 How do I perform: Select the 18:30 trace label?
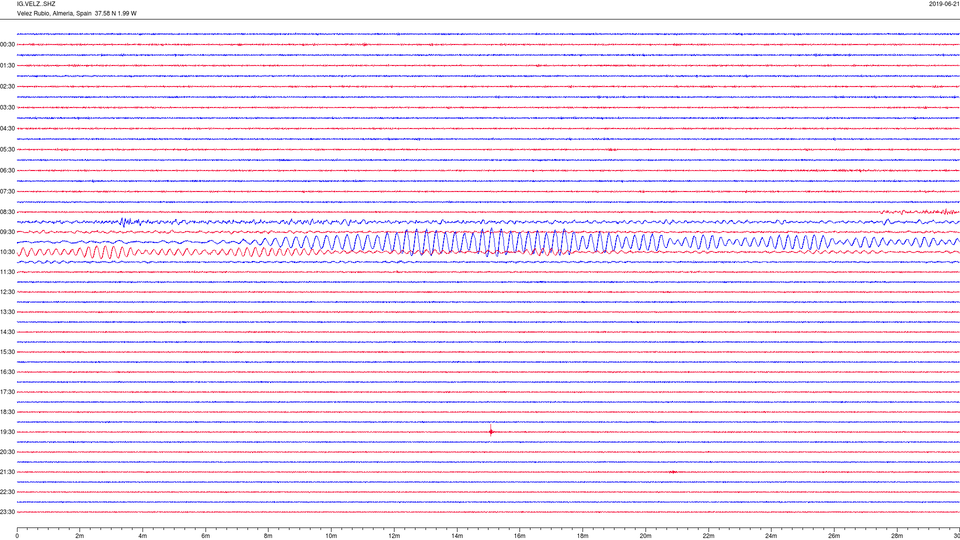[7, 412]
